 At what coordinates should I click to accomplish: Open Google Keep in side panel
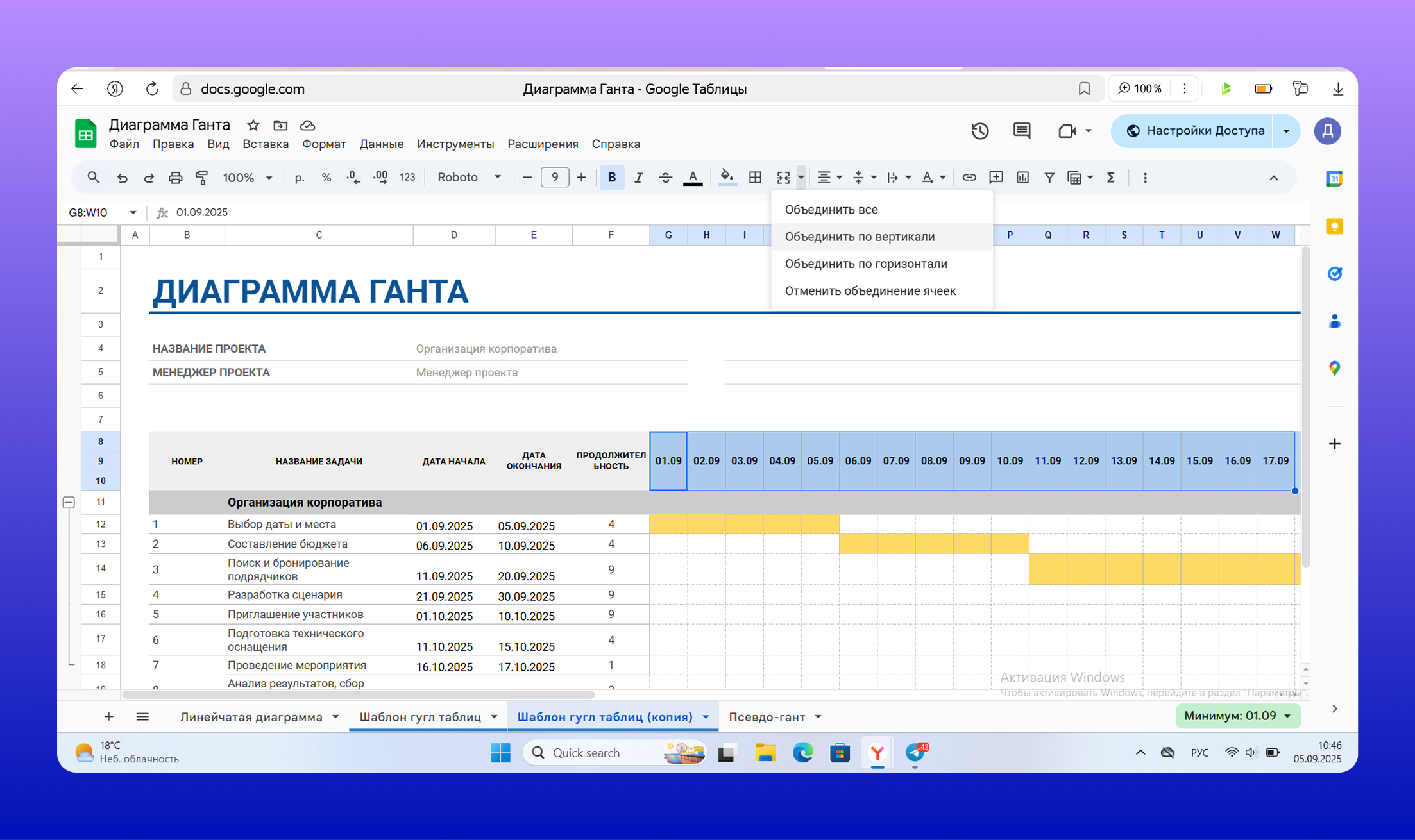point(1334,226)
